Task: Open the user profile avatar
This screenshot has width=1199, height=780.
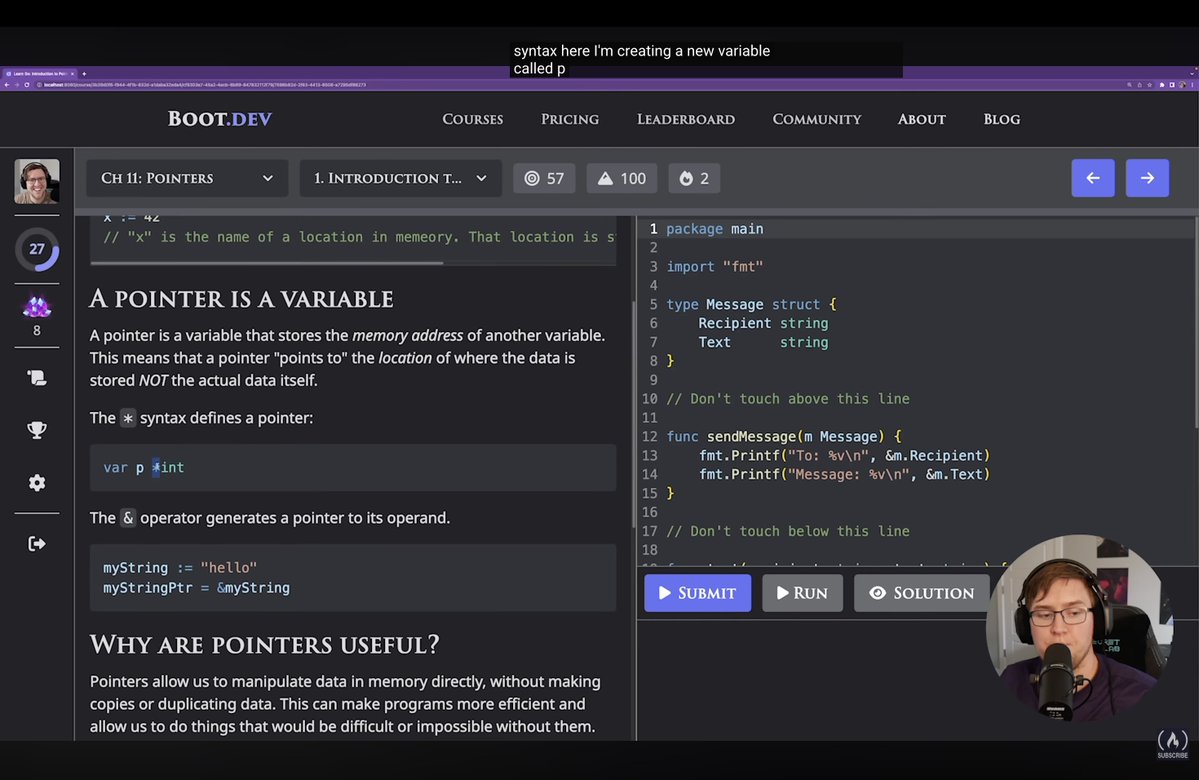Action: 37,181
